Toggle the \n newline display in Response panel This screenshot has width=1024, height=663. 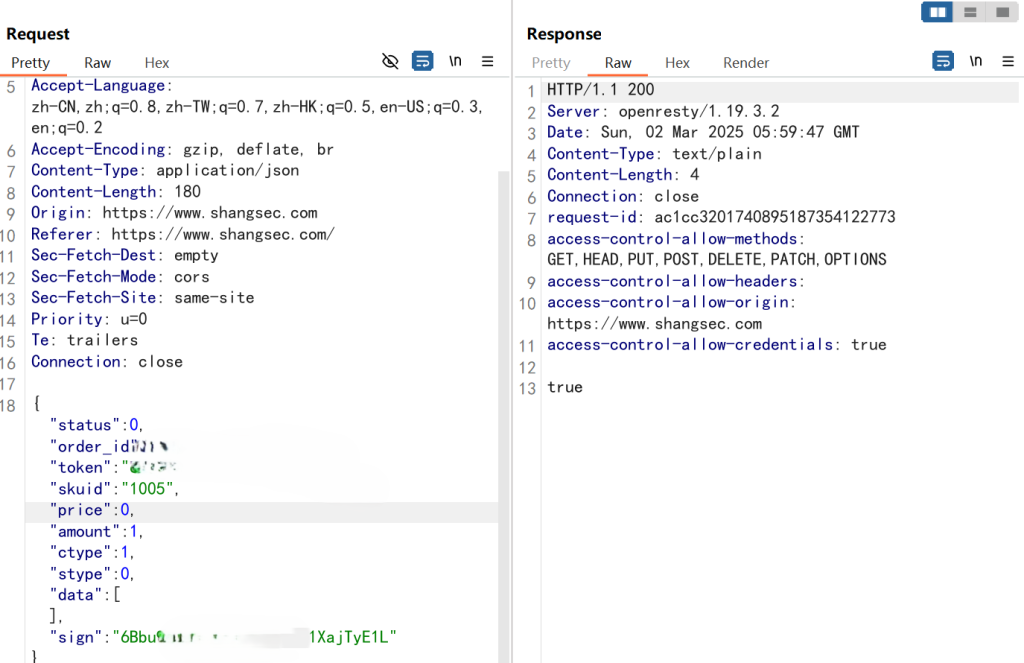(975, 62)
